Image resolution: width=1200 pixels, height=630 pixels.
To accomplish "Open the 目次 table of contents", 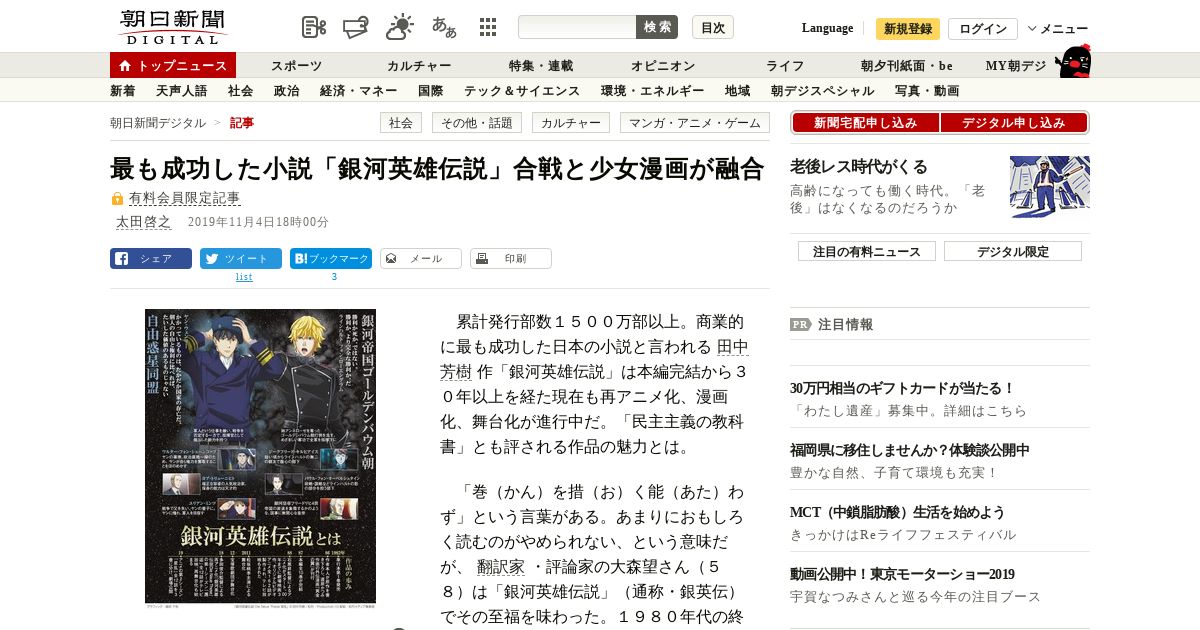I will click(x=713, y=27).
